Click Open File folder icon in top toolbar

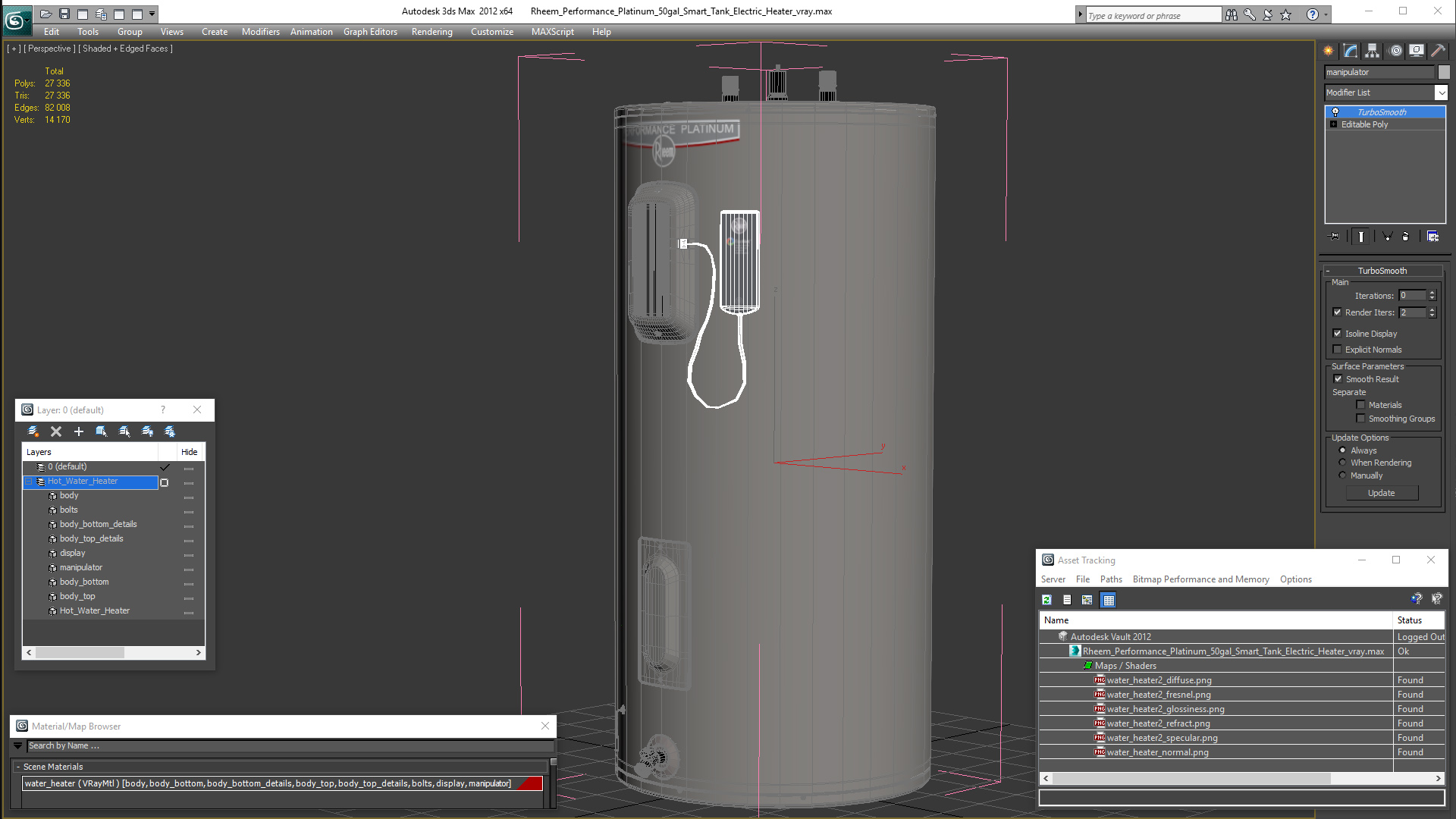[x=45, y=14]
